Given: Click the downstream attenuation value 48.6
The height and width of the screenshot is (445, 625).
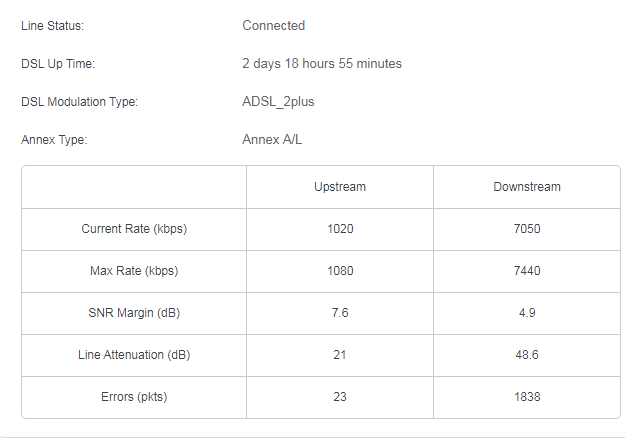Looking at the screenshot, I should tap(527, 355).
